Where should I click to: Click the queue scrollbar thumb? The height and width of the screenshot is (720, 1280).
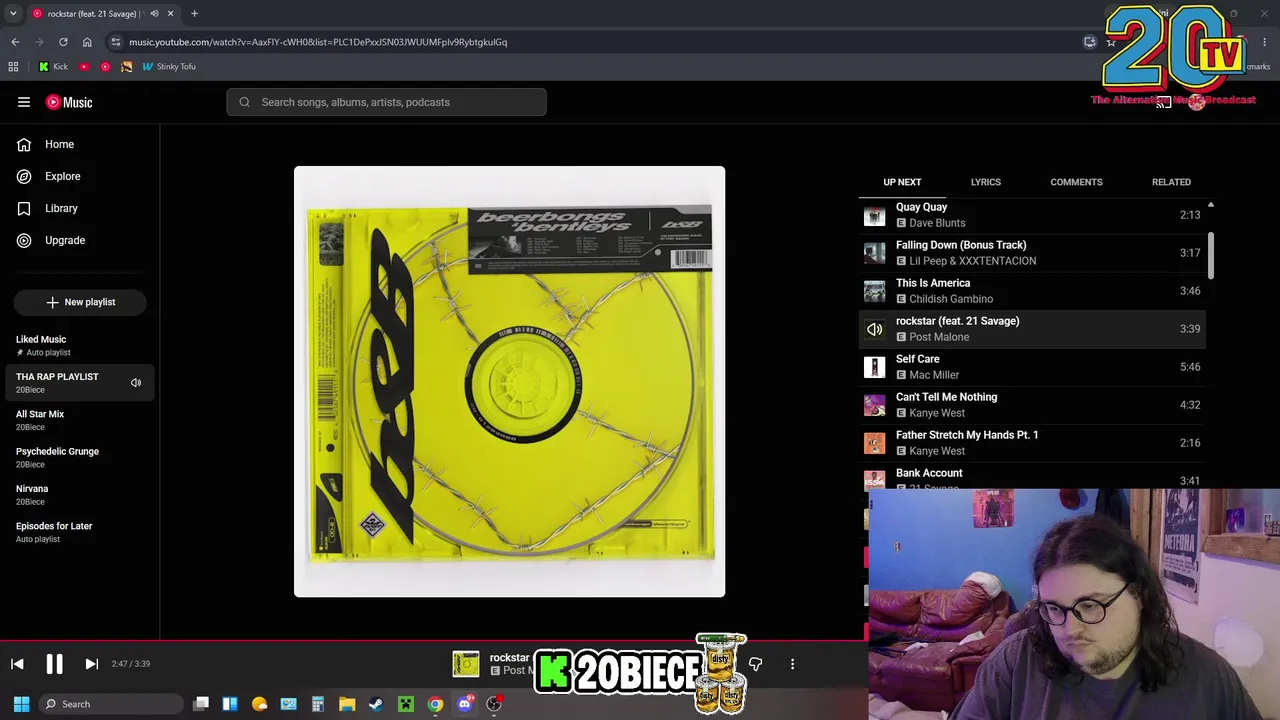[x=1210, y=255]
